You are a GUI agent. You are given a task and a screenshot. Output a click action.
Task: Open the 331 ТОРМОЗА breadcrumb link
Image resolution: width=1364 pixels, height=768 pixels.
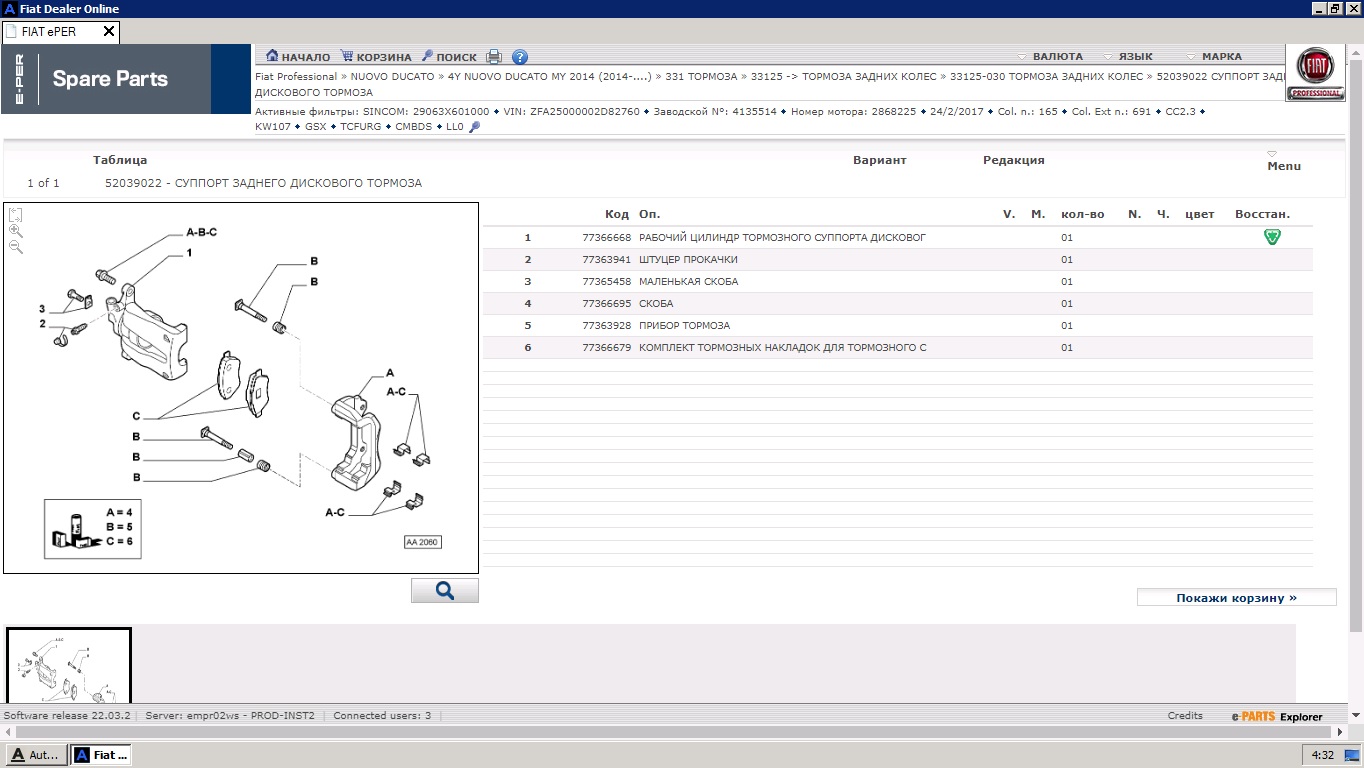(x=701, y=76)
